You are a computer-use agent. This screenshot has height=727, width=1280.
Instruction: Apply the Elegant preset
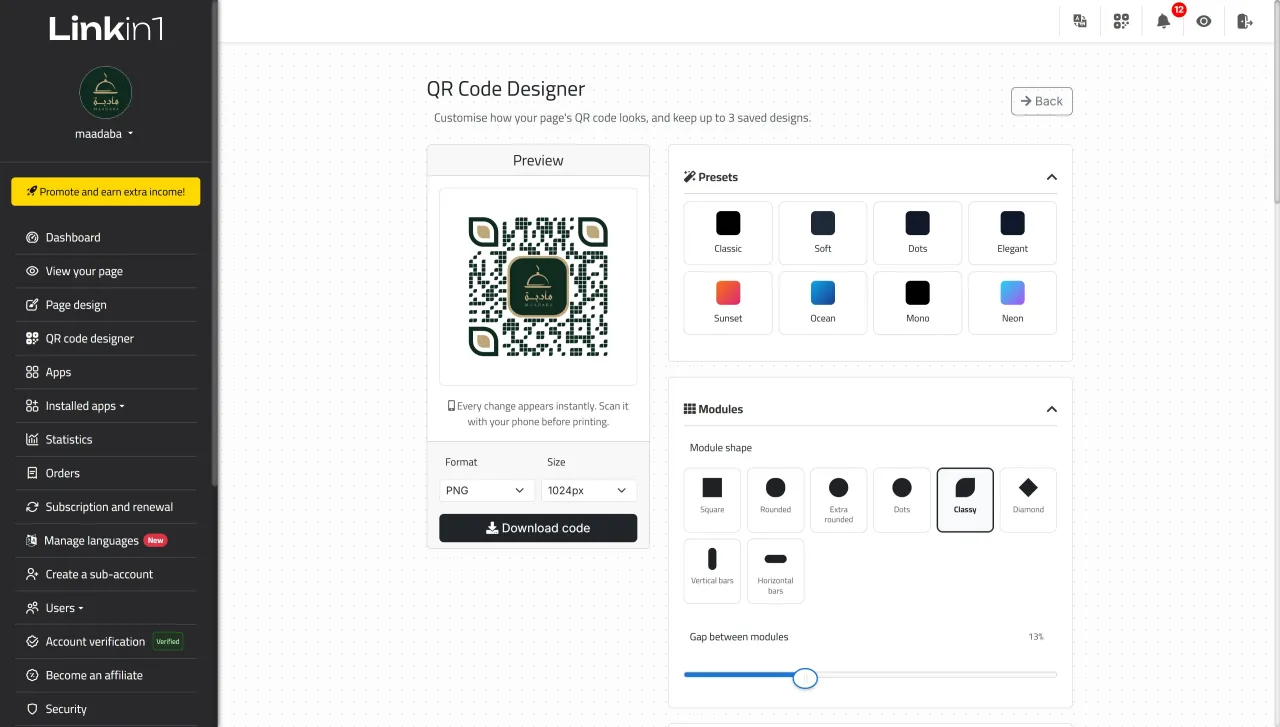point(1012,233)
